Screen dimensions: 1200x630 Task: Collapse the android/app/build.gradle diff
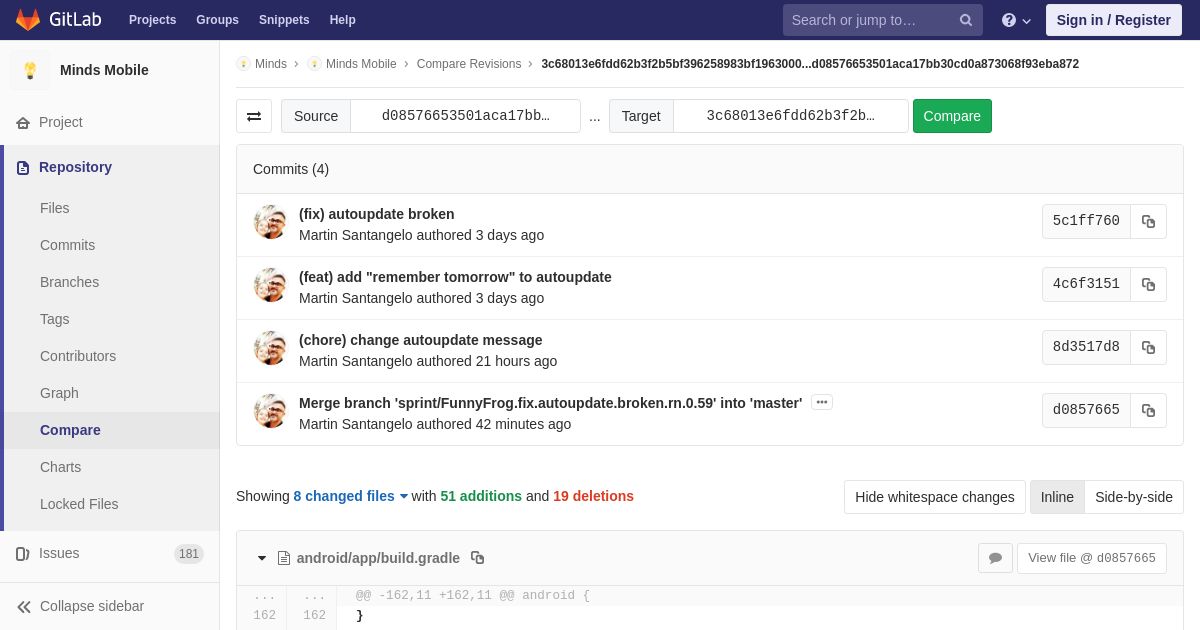(x=262, y=558)
